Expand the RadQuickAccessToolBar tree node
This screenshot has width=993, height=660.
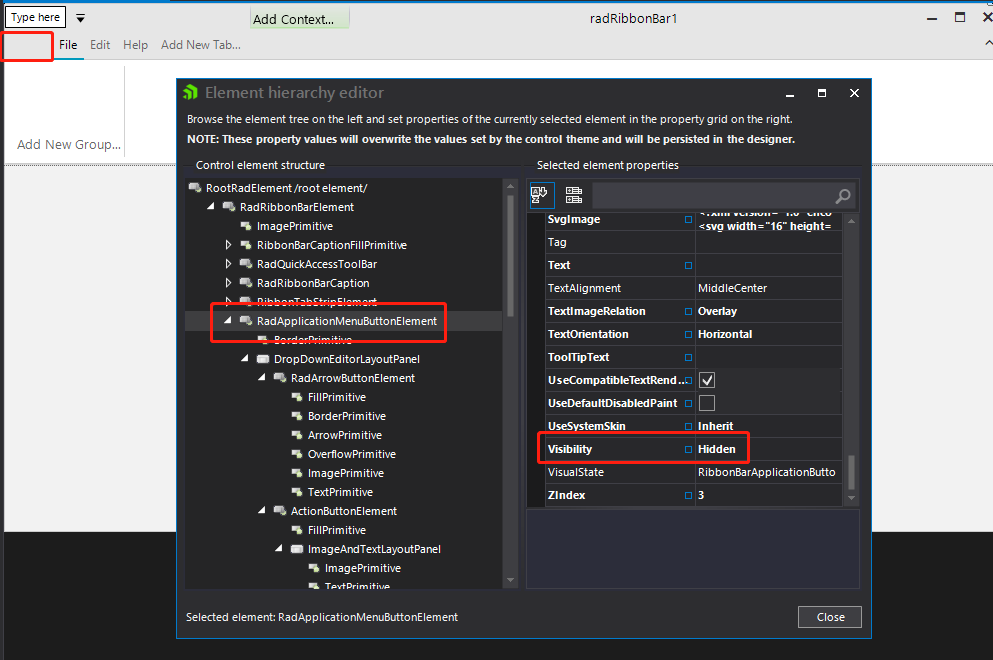coord(229,264)
